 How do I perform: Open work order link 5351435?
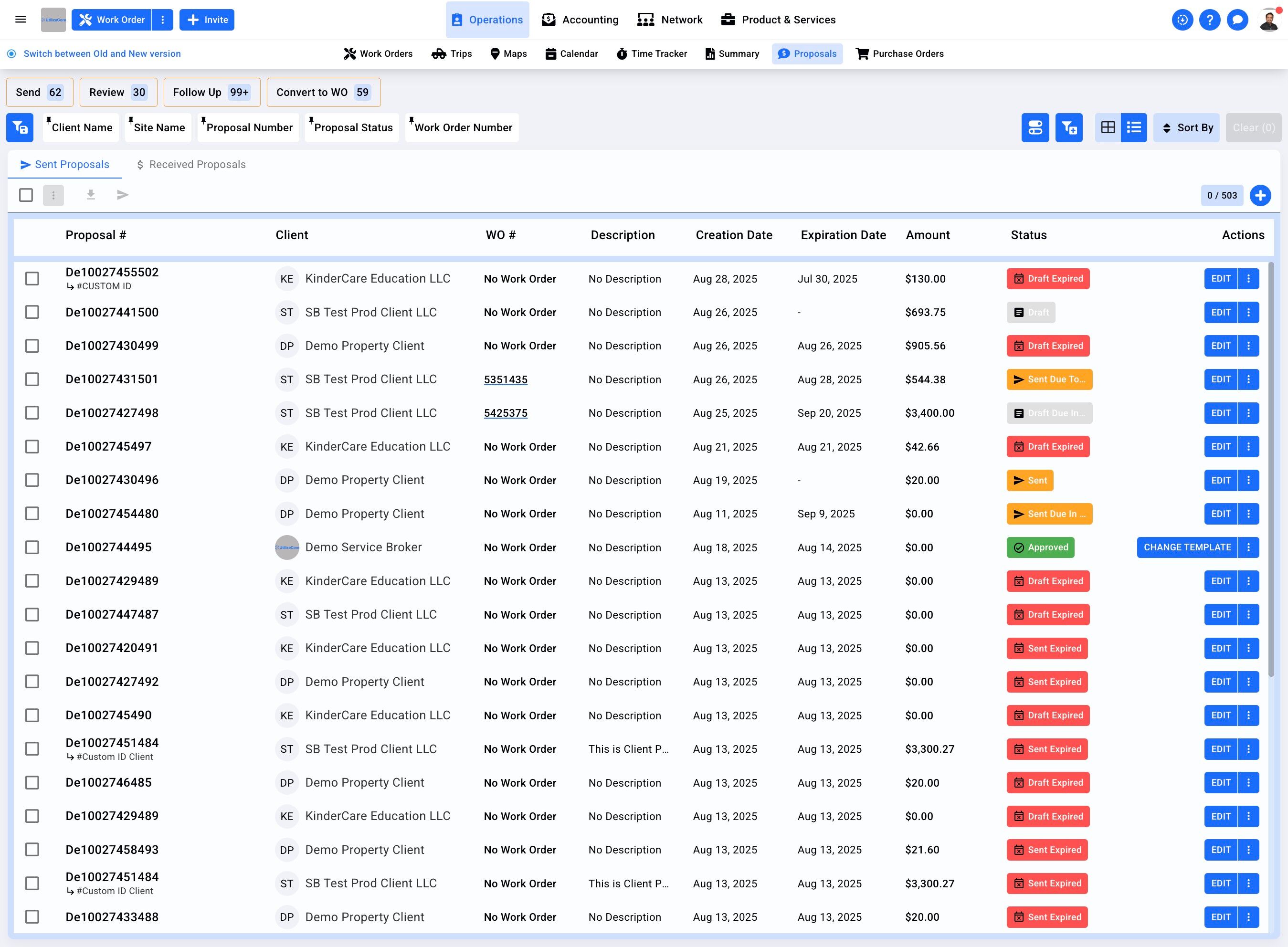pos(505,379)
